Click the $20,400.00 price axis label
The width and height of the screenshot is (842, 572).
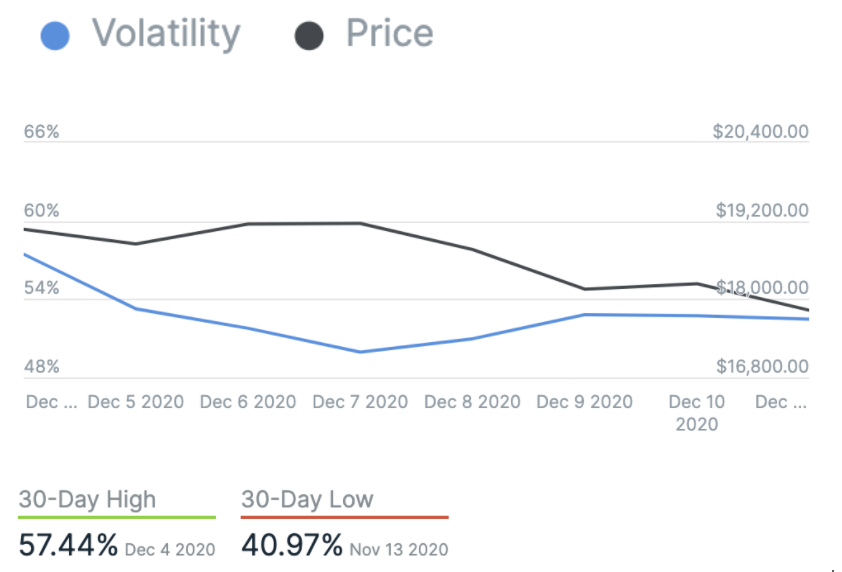(x=760, y=133)
